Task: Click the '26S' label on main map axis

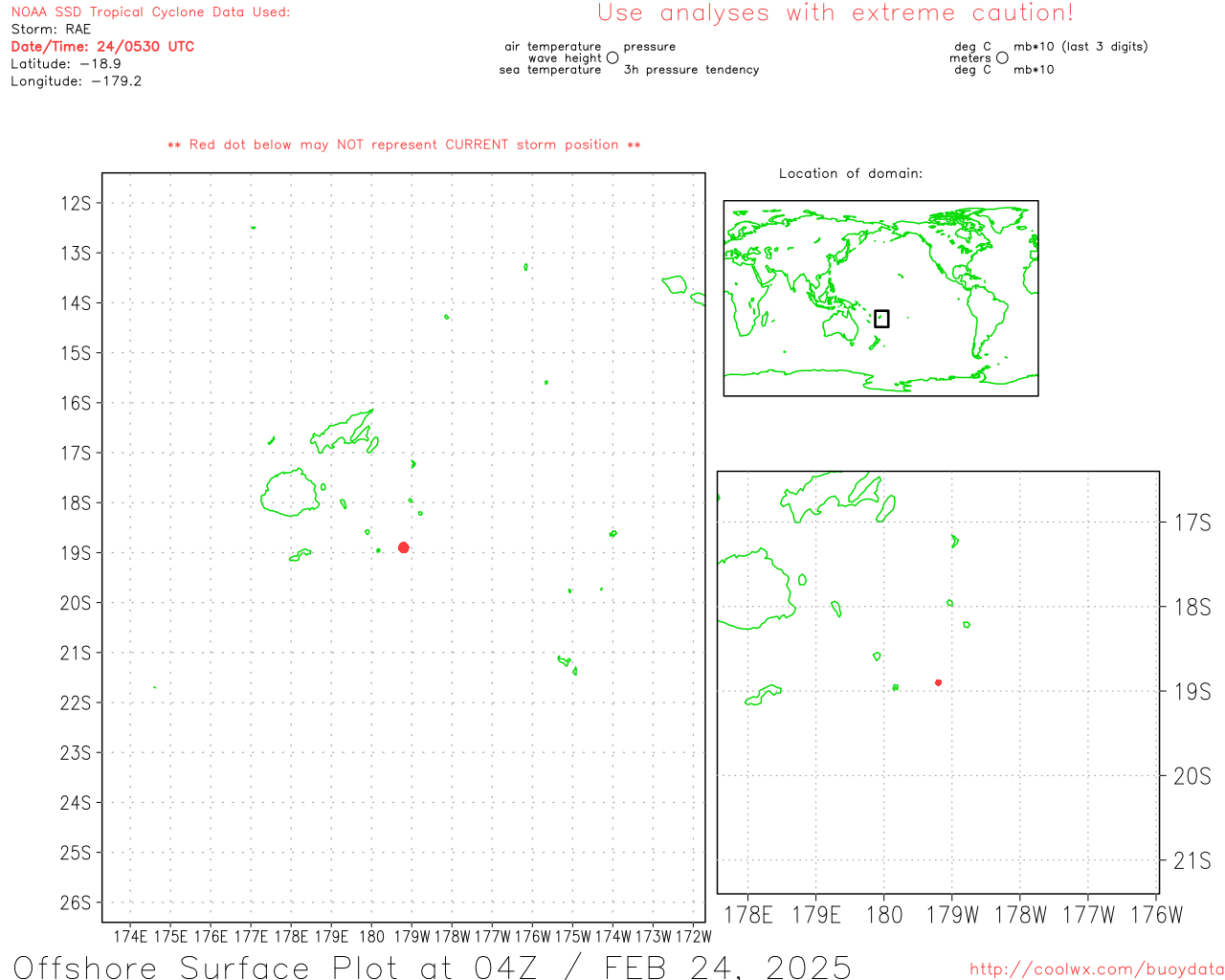Action: [x=76, y=902]
